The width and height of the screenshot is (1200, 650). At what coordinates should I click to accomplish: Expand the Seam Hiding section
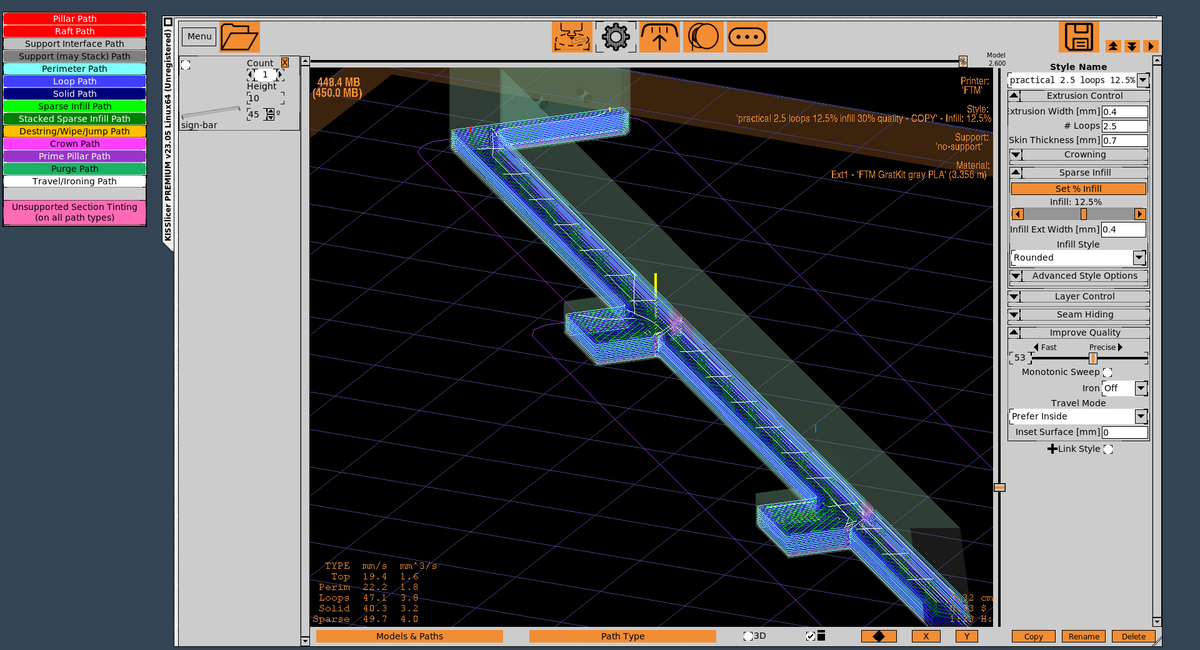pos(1015,314)
